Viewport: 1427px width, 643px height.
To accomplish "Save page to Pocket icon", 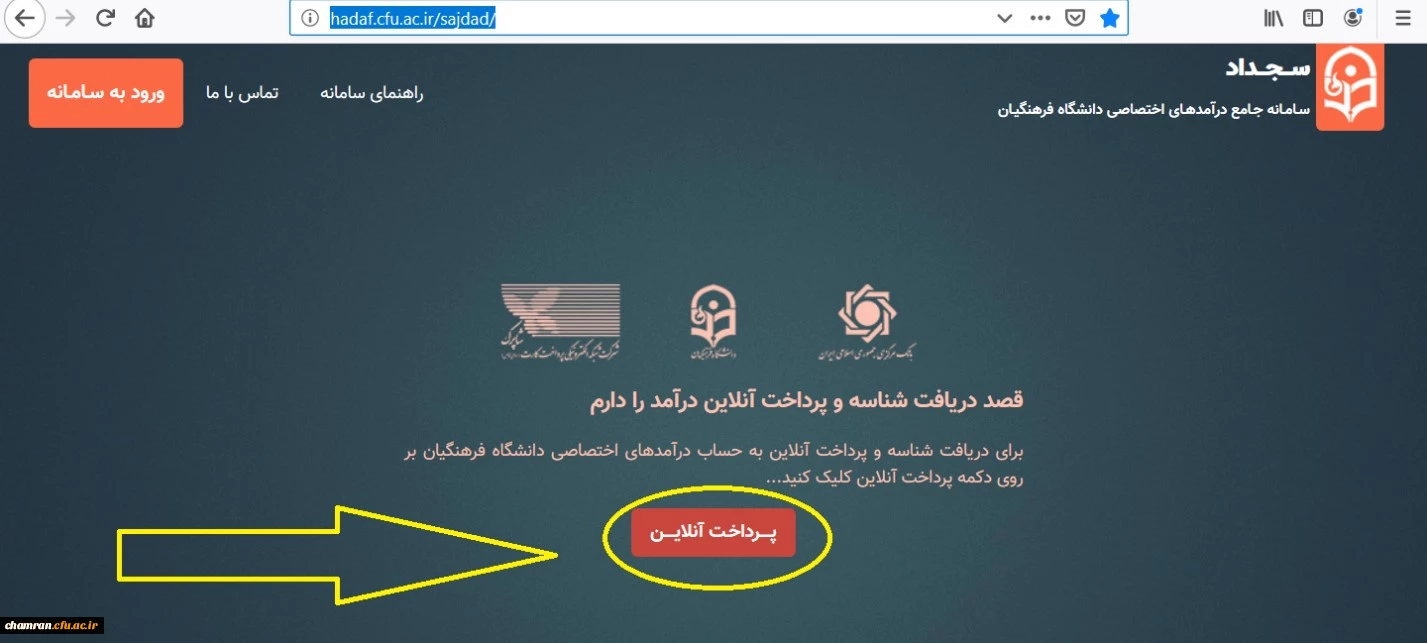I will pos(1075,18).
